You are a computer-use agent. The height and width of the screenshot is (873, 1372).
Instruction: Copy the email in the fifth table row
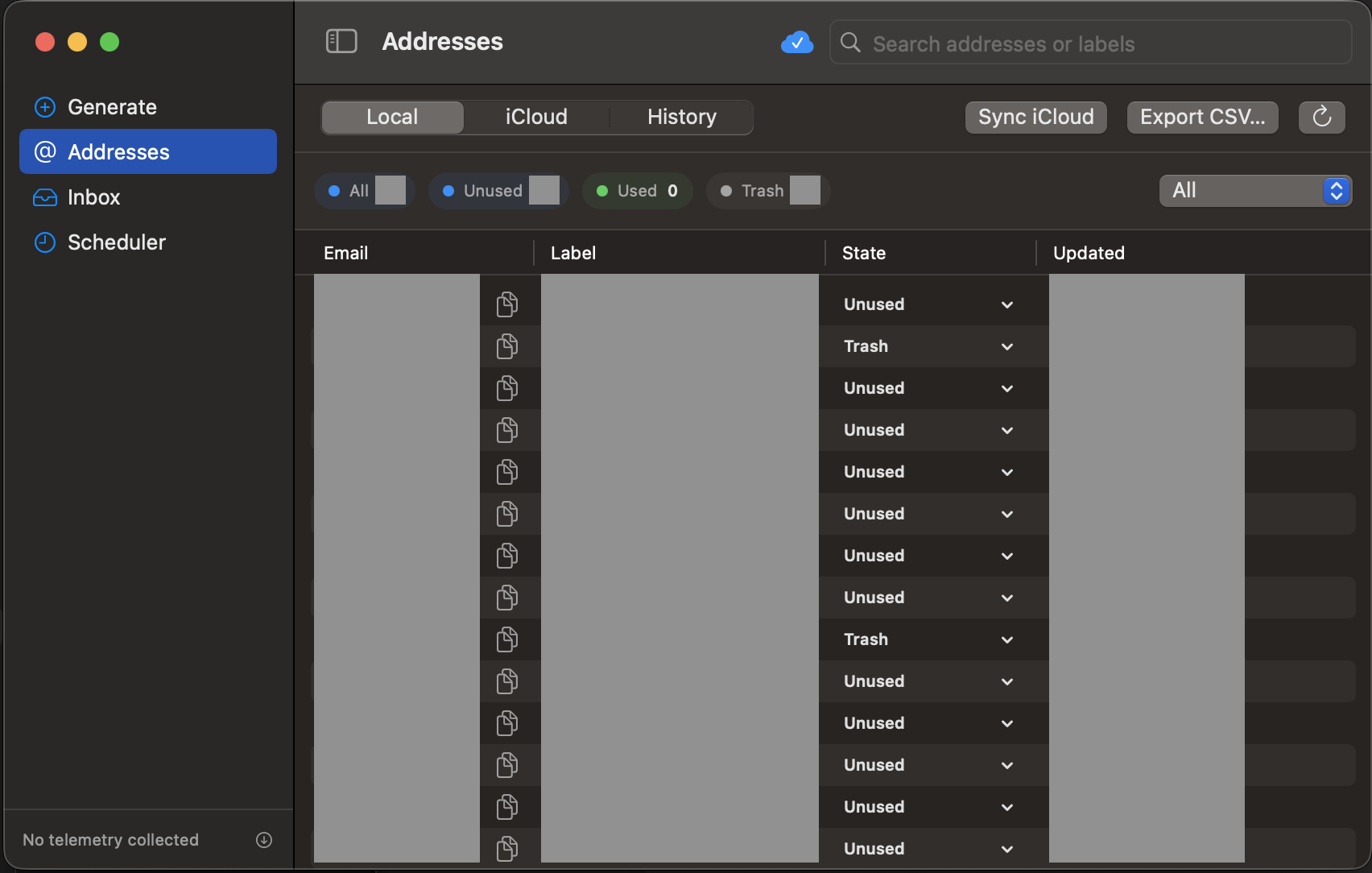click(507, 472)
